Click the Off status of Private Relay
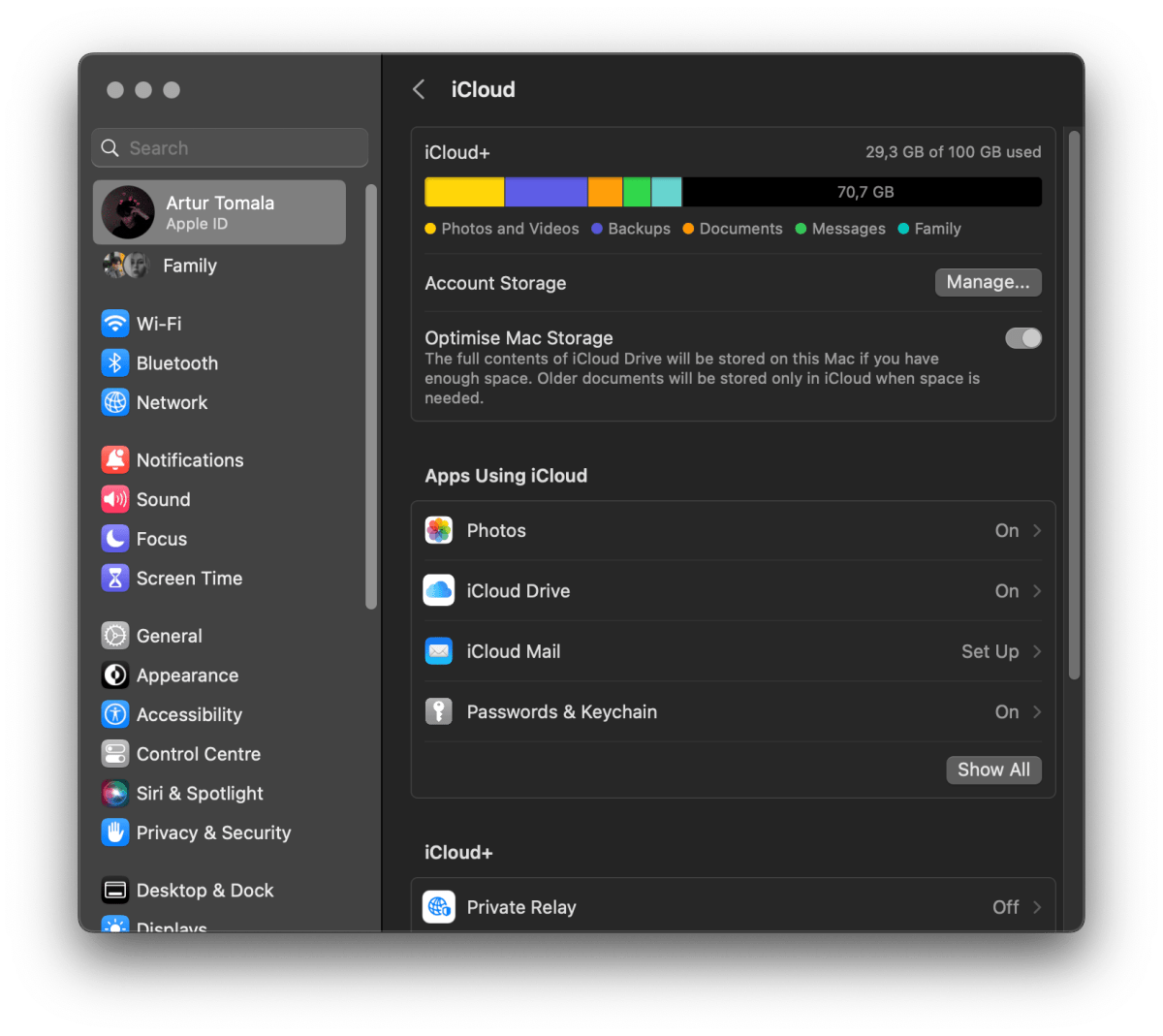Image resolution: width=1163 pixels, height=1036 pixels. (1006, 907)
